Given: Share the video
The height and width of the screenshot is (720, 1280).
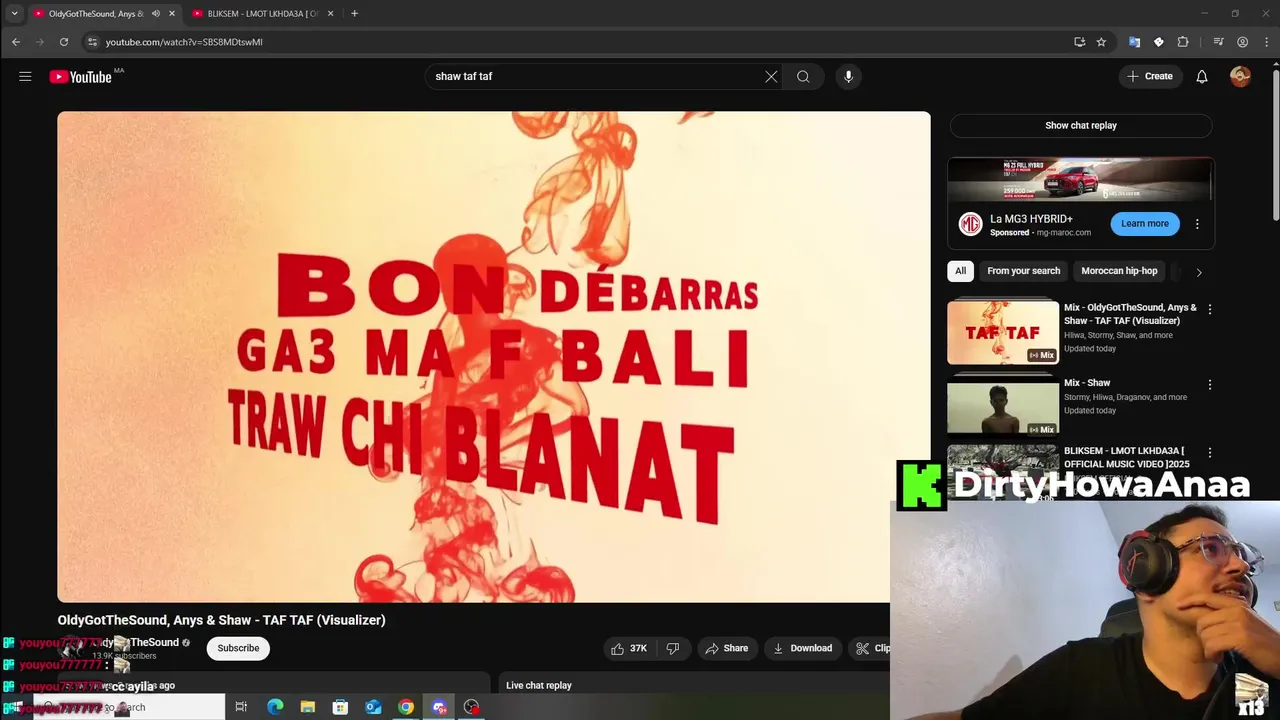Looking at the screenshot, I should point(726,648).
